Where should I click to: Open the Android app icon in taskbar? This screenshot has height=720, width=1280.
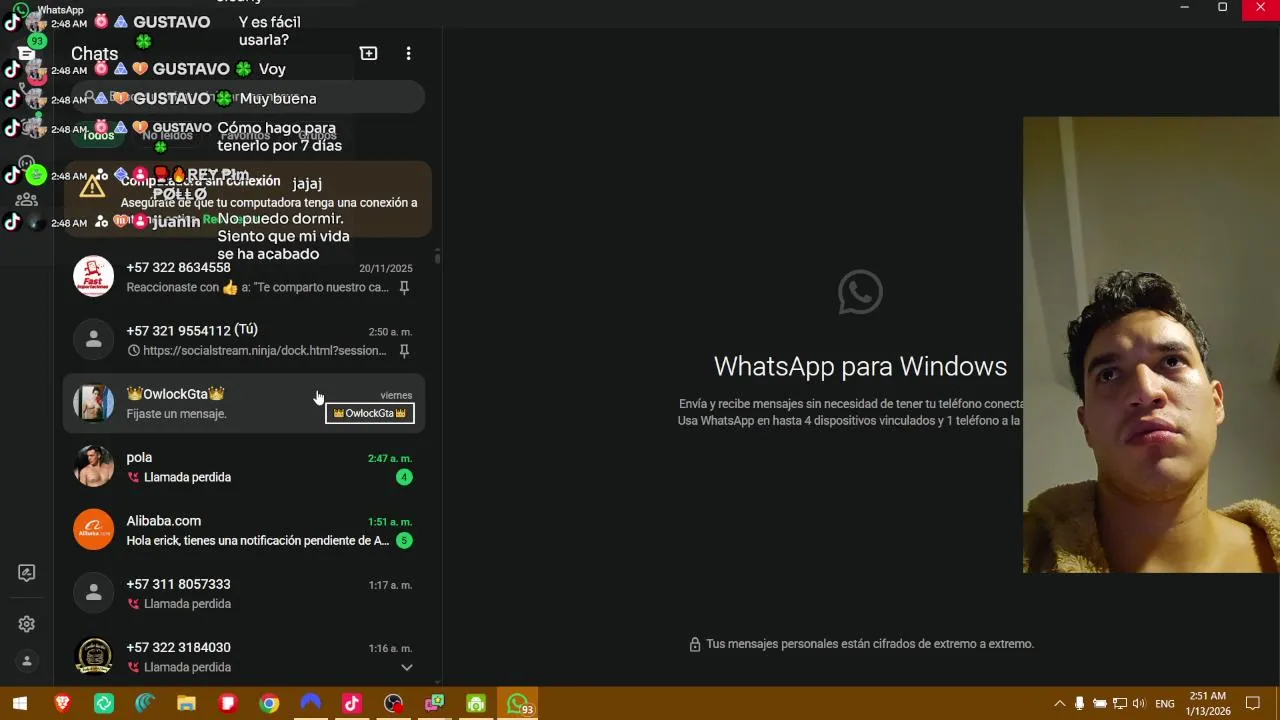[x=476, y=704]
